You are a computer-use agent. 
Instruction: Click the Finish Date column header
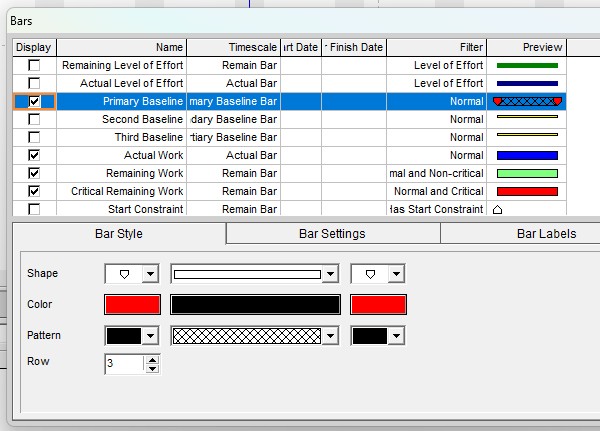click(354, 47)
